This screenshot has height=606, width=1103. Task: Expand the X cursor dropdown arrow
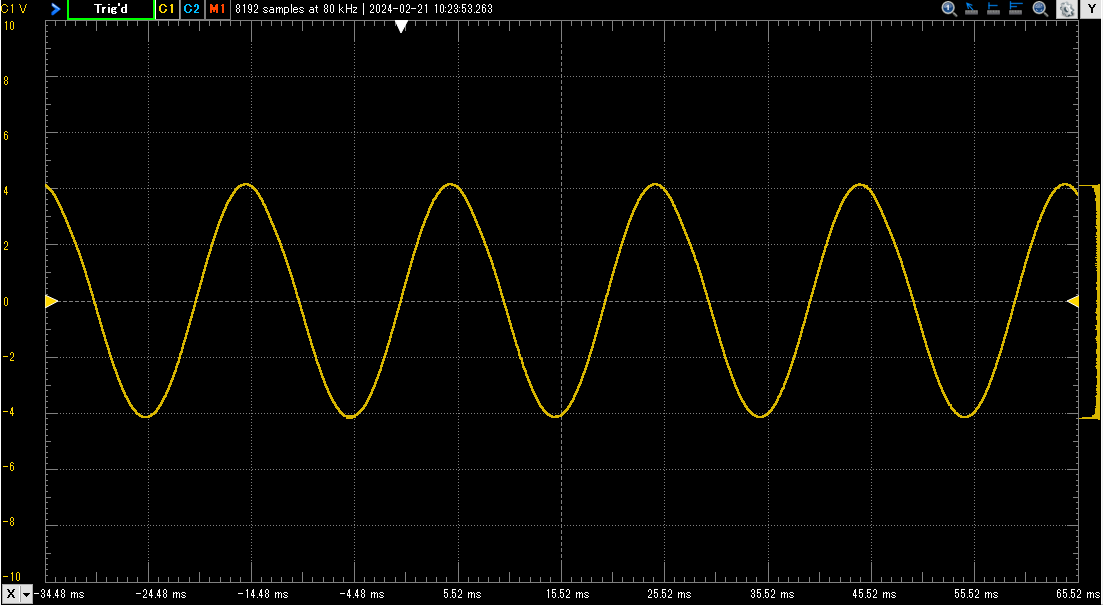27,595
